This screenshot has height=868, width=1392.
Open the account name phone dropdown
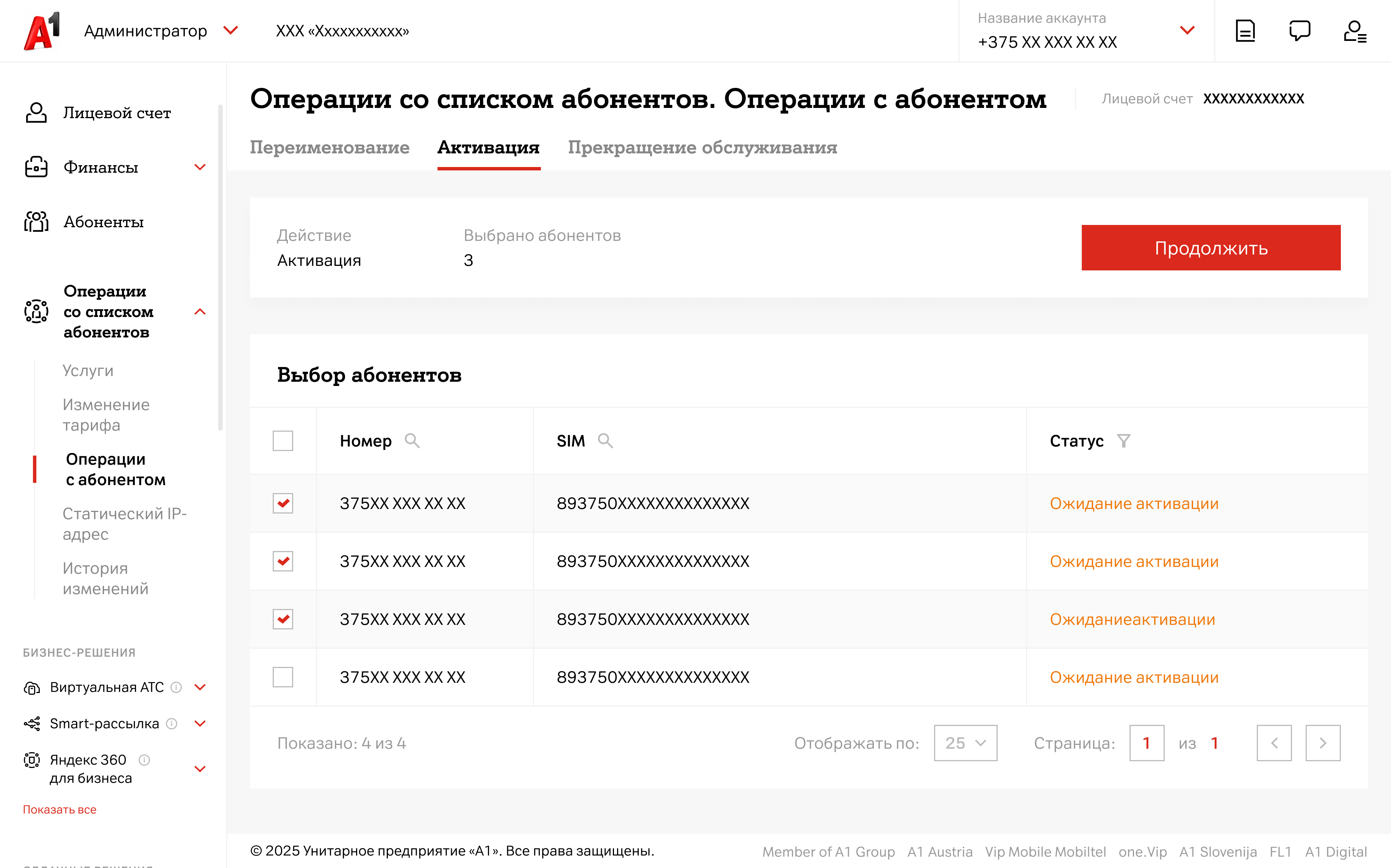click(1187, 30)
